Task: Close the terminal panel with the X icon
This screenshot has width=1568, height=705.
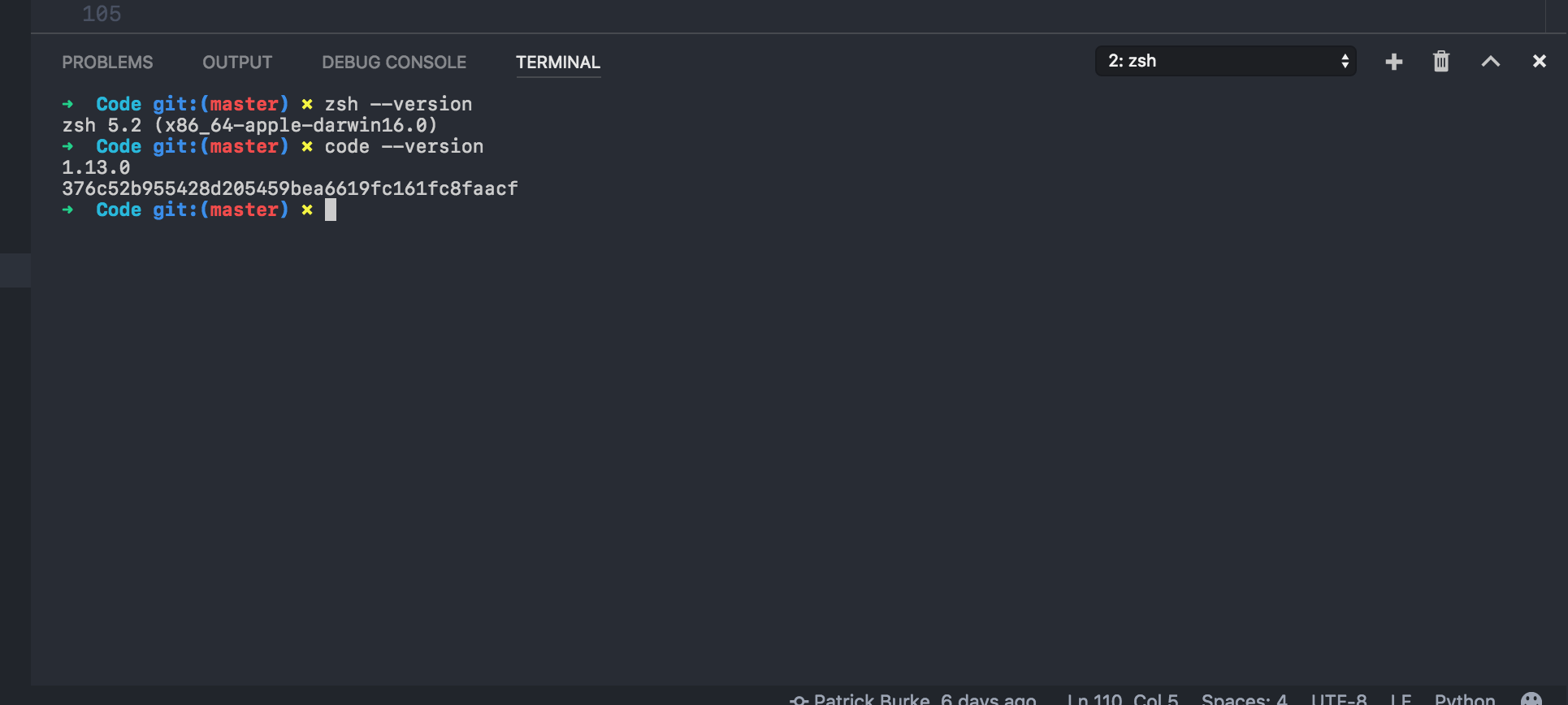Action: point(1540,61)
